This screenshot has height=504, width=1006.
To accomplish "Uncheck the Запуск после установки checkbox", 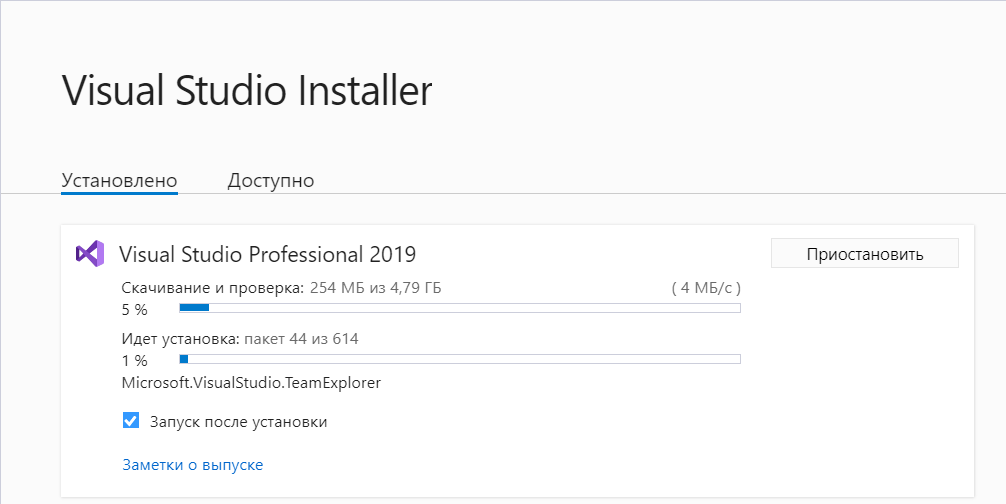I will click(x=131, y=421).
